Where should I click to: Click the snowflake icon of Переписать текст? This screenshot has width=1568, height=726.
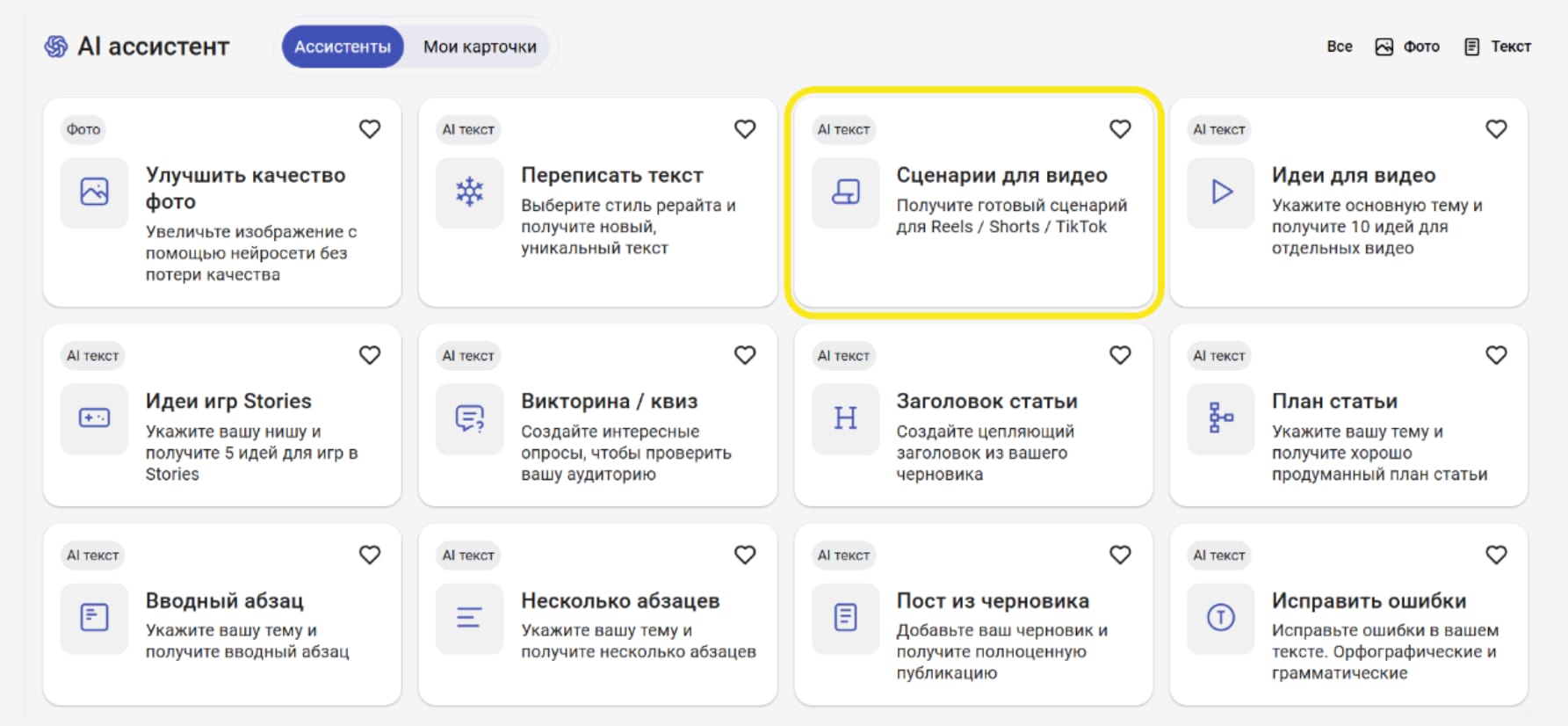tap(470, 192)
